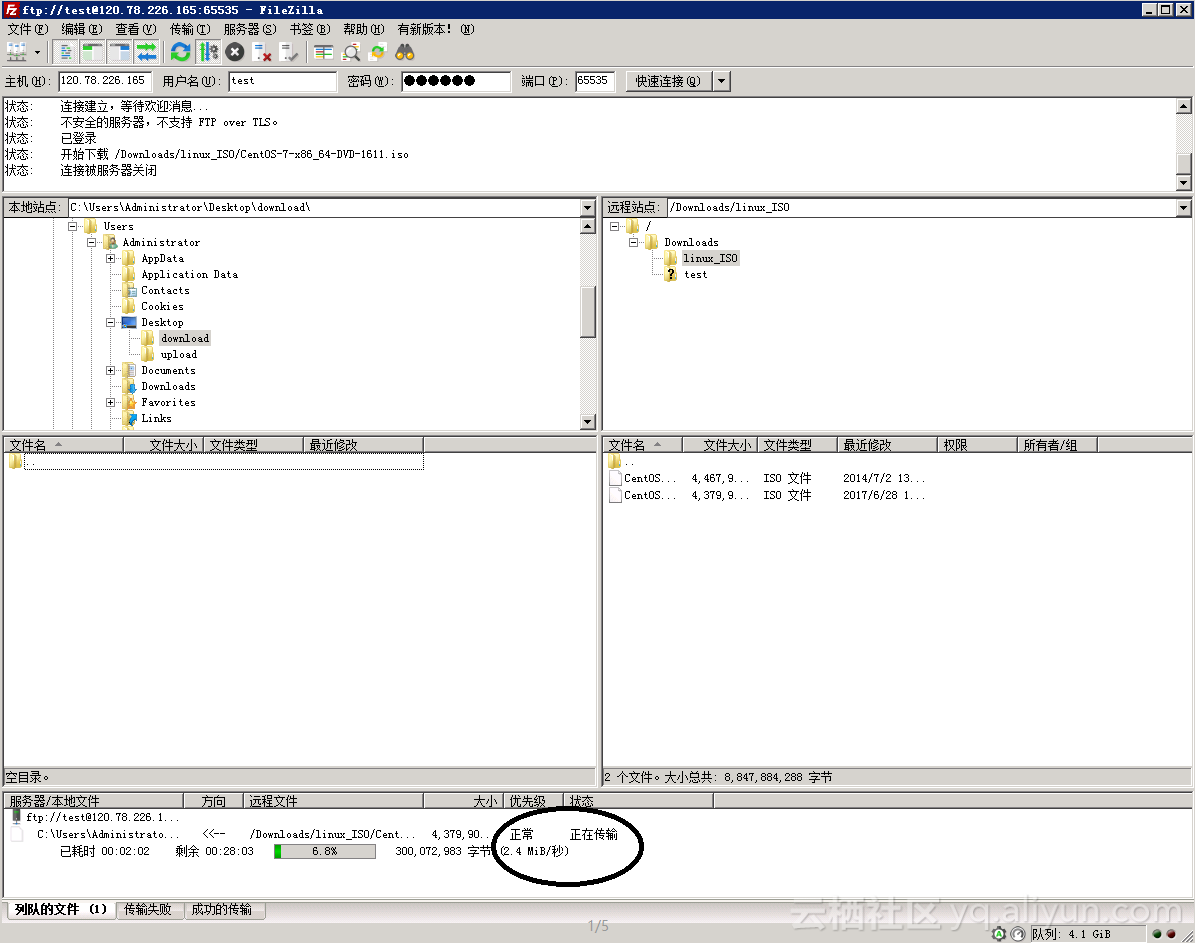Open the 书签 menu

click(310, 29)
